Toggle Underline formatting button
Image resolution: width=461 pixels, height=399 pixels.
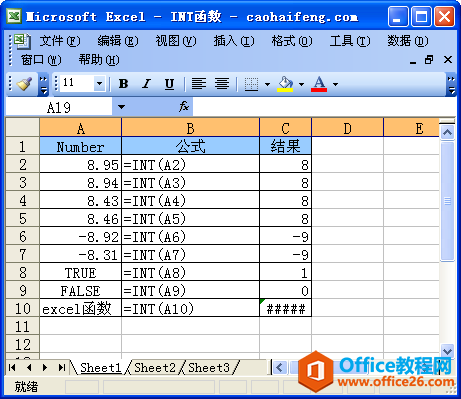click(169, 84)
